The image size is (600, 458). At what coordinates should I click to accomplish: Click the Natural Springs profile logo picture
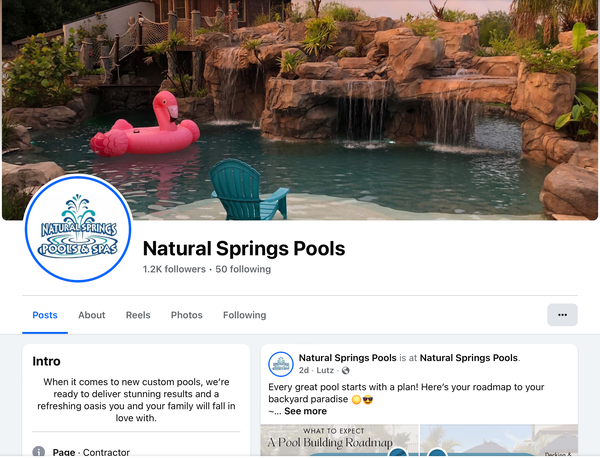(x=78, y=228)
